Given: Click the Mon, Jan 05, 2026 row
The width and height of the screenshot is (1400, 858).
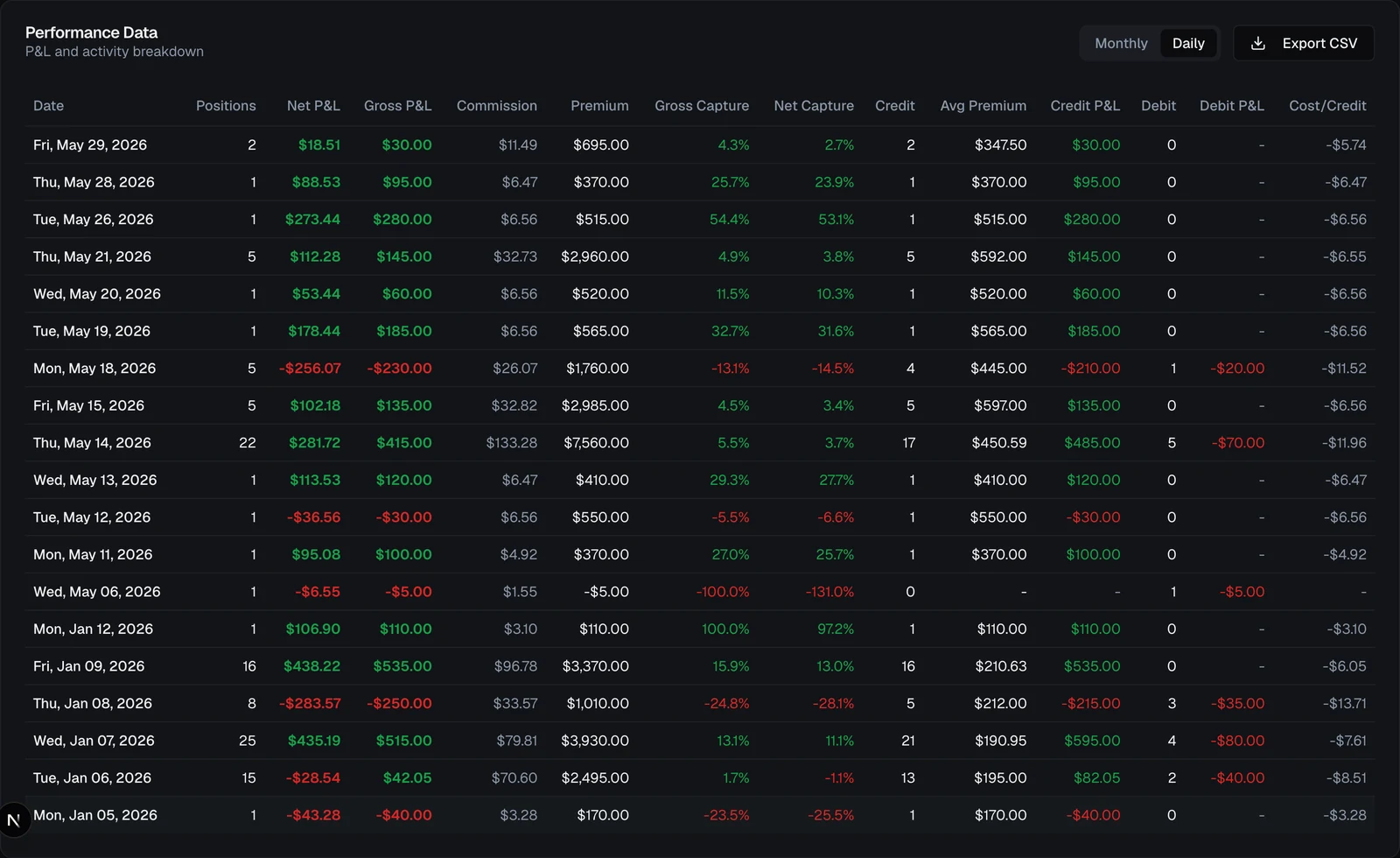Looking at the screenshot, I should pyautogui.click(x=700, y=815).
